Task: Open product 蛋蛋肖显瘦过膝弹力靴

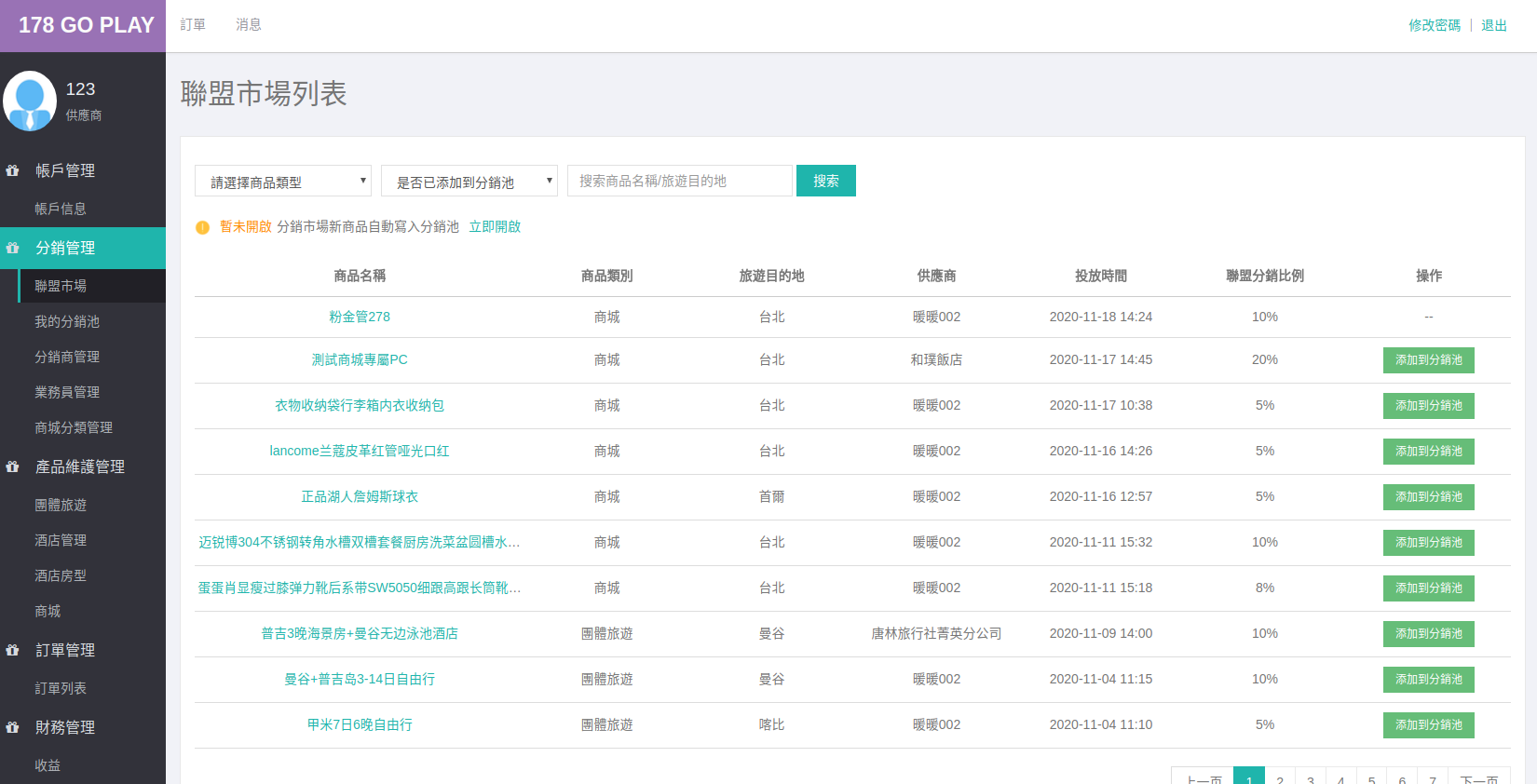Action: click(x=360, y=588)
